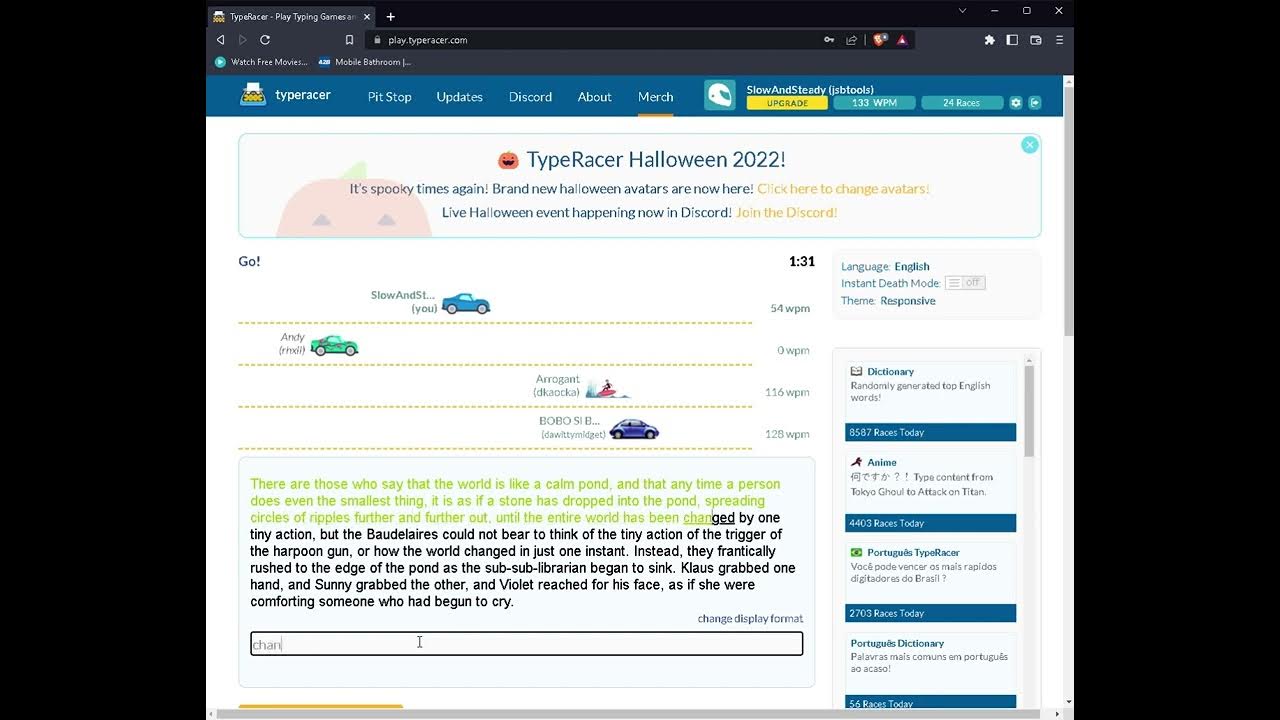Open the Pit Stop menu
The image size is (1280, 720).
click(x=390, y=97)
